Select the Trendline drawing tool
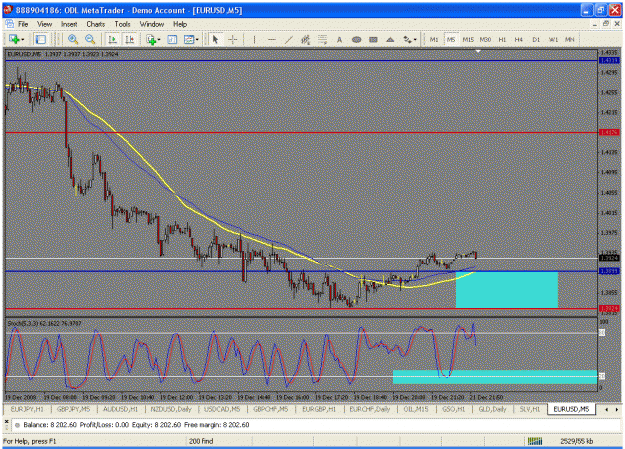This screenshot has height=449, width=625. coord(289,39)
